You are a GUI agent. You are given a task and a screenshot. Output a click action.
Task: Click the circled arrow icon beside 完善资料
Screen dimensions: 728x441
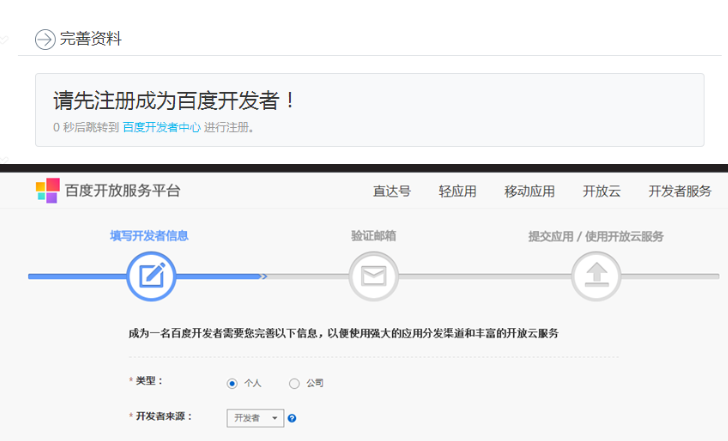45,39
